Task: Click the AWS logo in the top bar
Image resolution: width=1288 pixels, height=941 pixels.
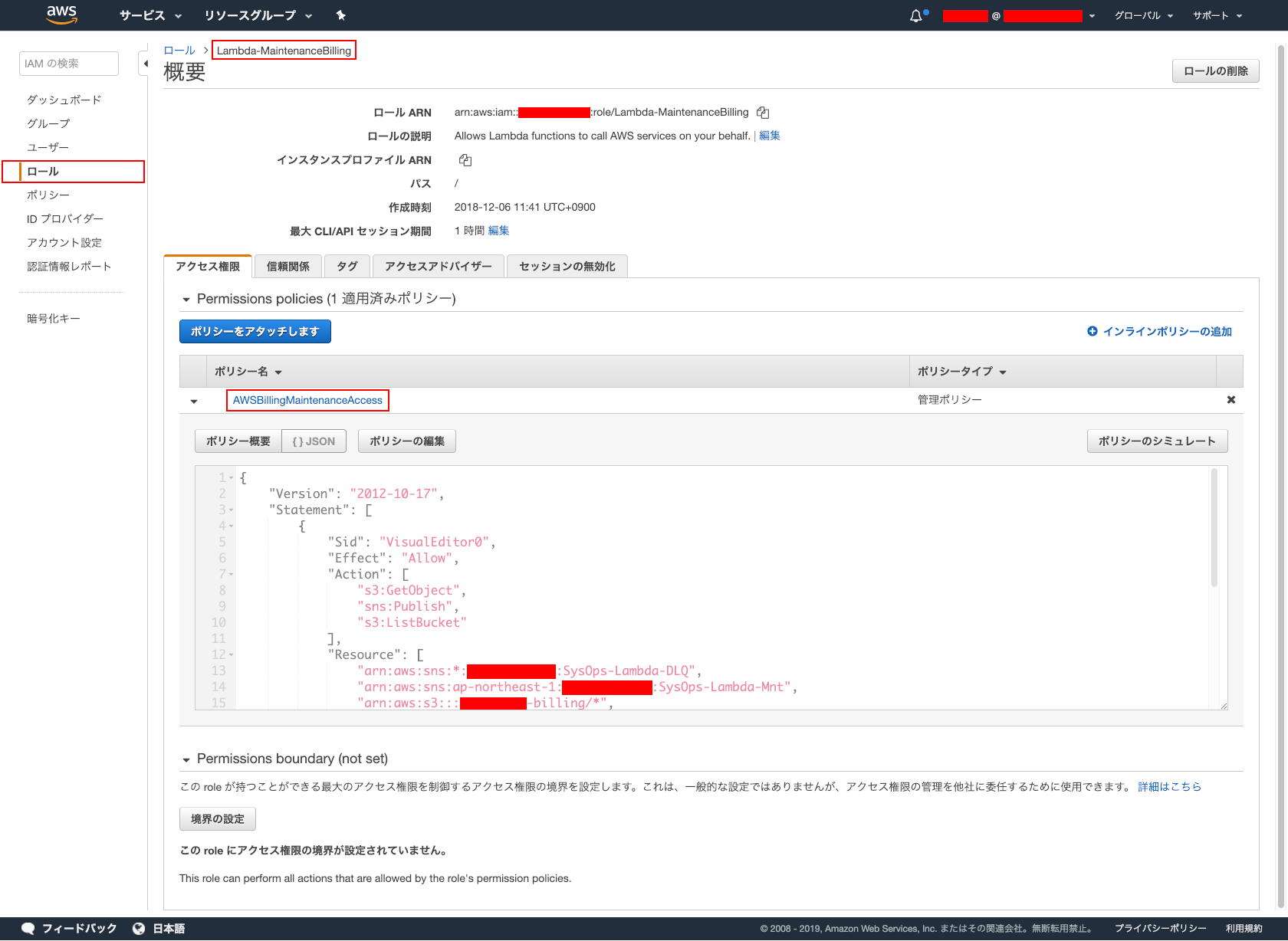Action: [x=61, y=15]
